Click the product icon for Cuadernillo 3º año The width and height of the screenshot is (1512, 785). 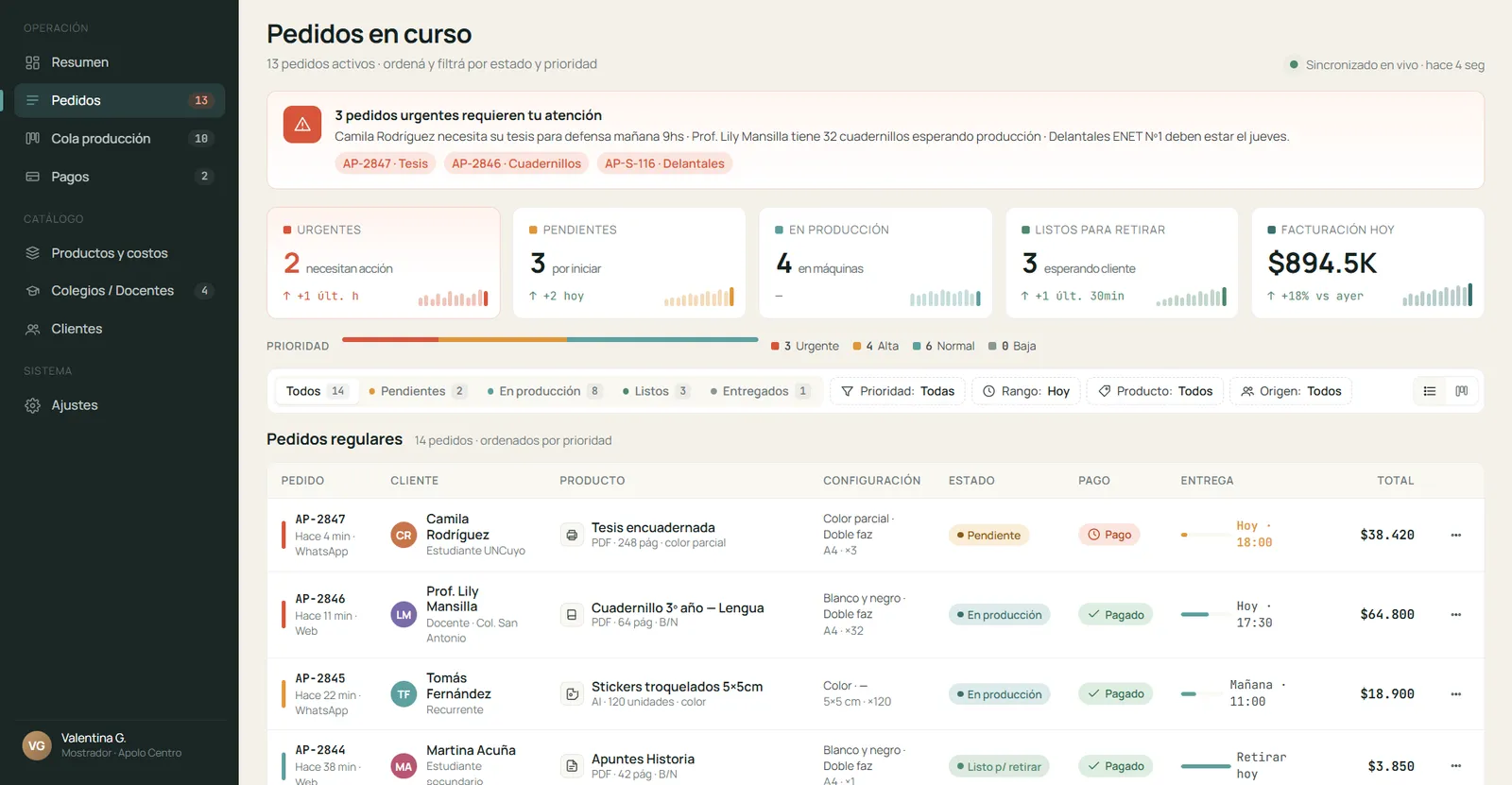click(x=572, y=614)
